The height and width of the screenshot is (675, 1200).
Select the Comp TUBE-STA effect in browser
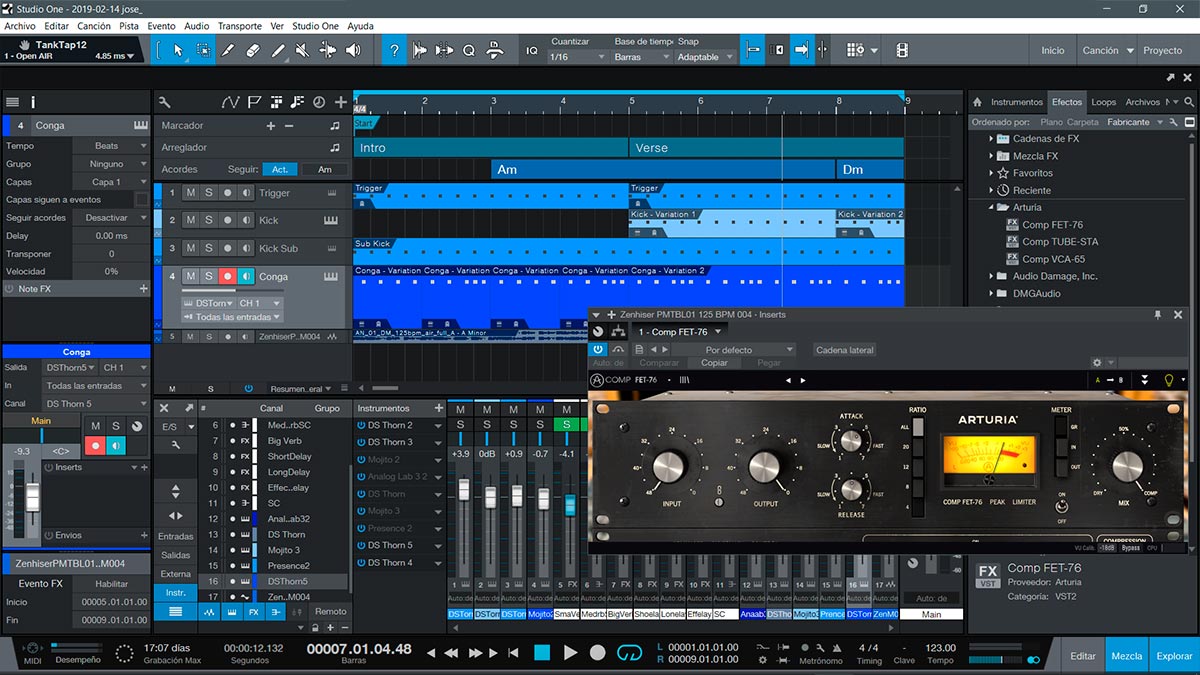pyautogui.click(x=1060, y=242)
